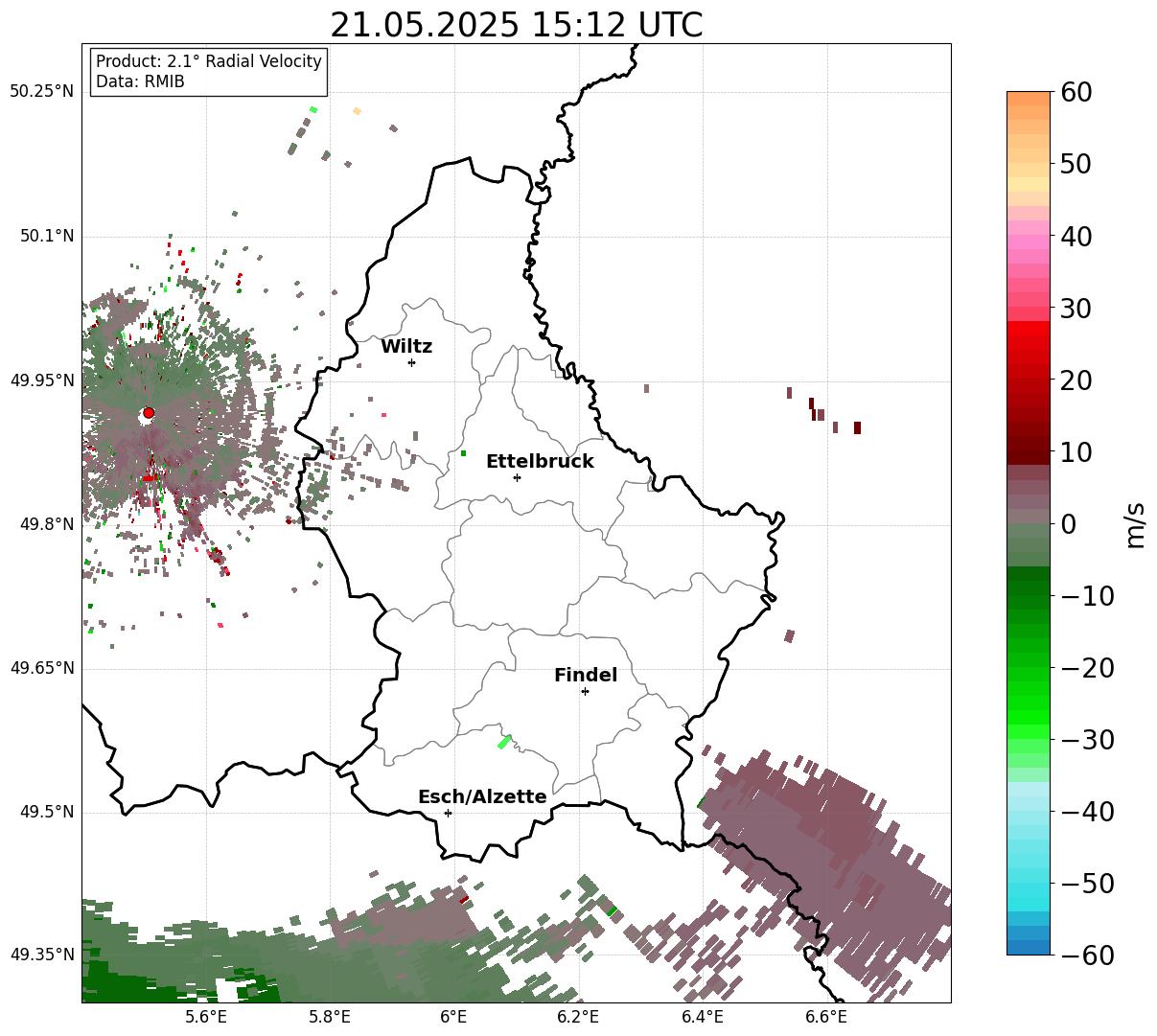This screenshot has height=1036, width=1157.
Task: Click the 49.95°N latitude label
Action: tap(41, 380)
